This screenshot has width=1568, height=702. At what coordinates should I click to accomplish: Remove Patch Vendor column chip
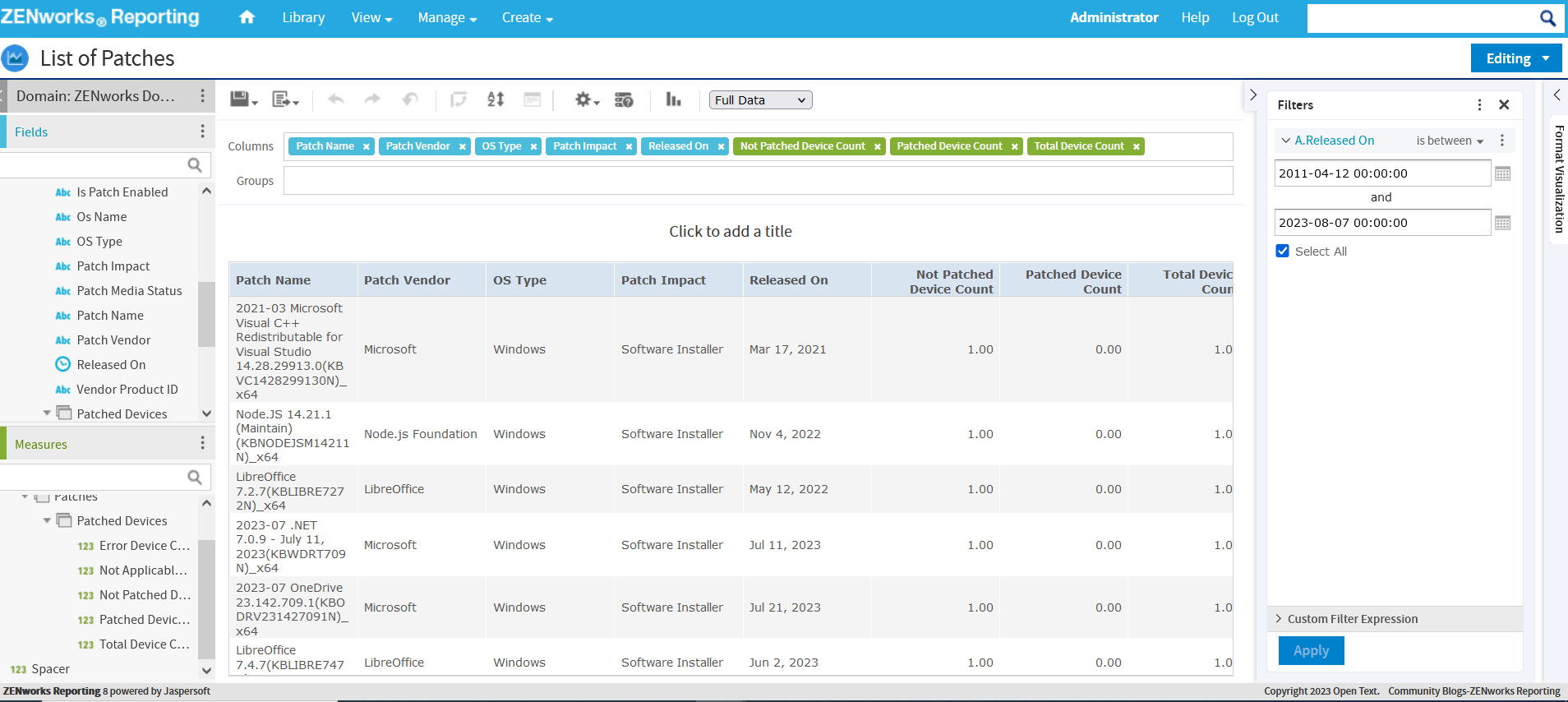[463, 146]
